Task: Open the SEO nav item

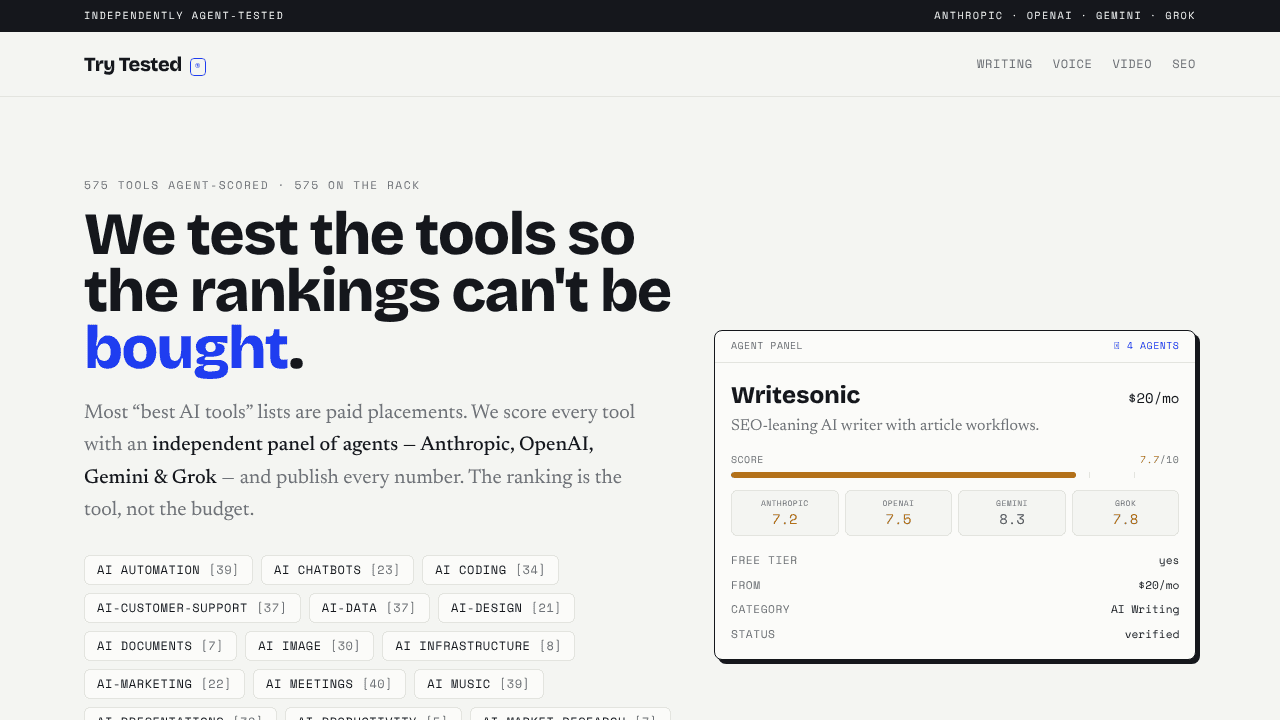Action: point(1184,64)
